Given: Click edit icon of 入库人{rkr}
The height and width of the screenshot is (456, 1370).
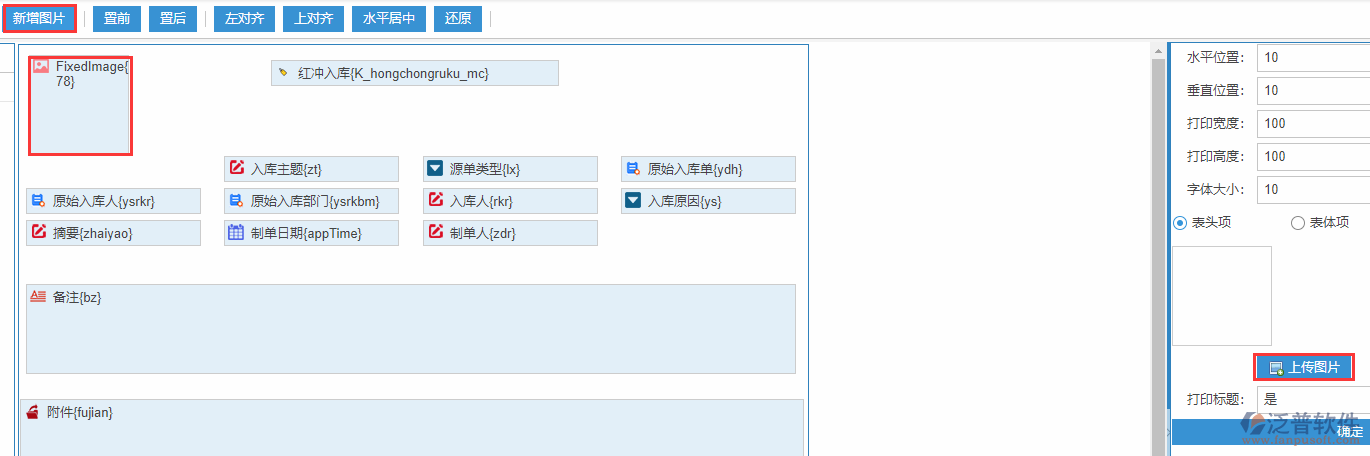Looking at the screenshot, I should [436, 200].
